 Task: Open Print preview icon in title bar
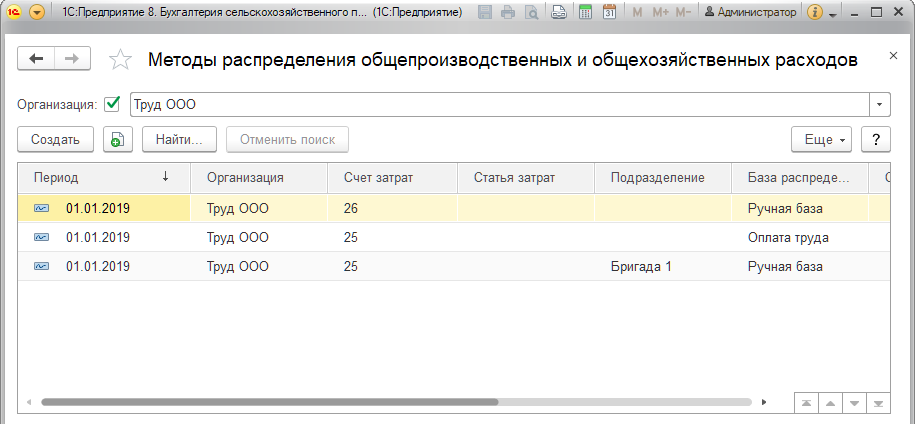531,12
